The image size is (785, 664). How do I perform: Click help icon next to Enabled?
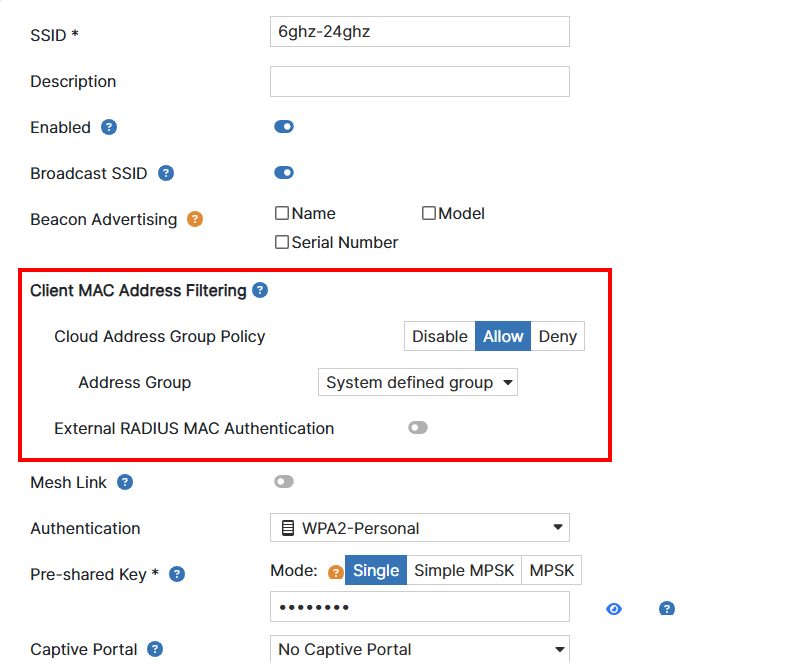pos(110,127)
